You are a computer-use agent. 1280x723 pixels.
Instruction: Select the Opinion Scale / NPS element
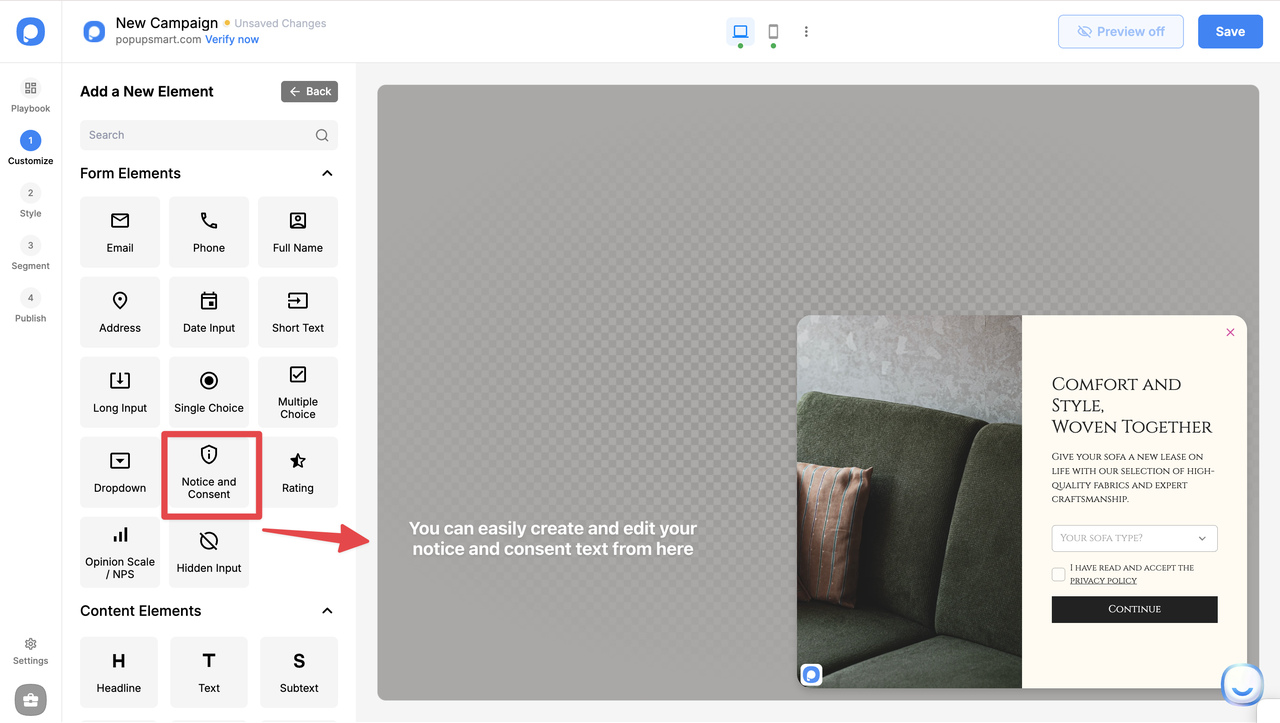pos(119,552)
